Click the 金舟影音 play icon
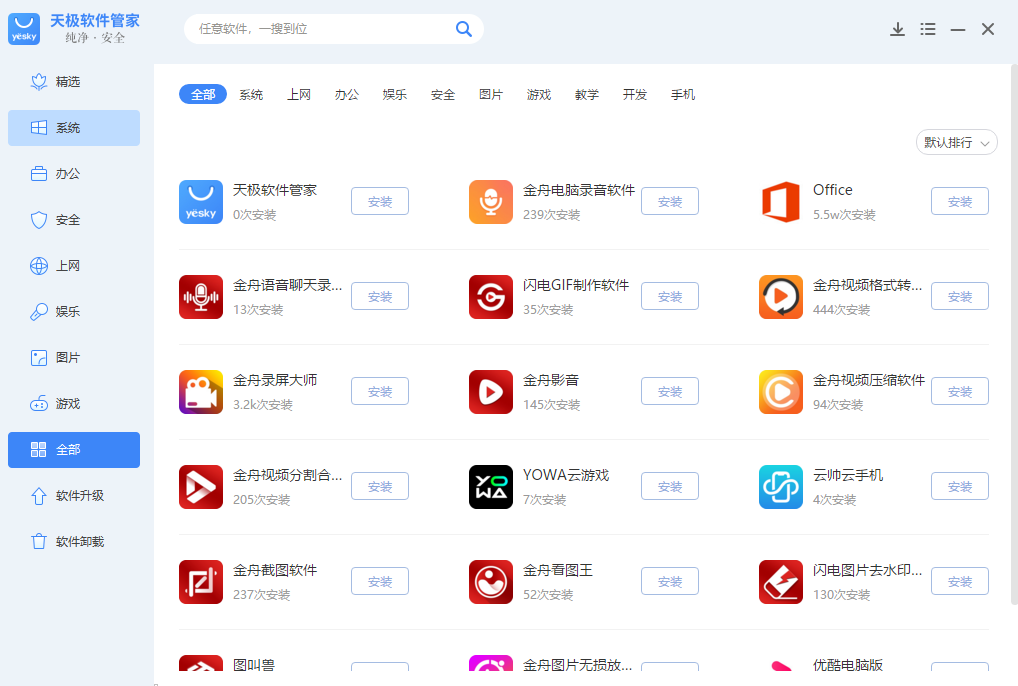Screen dimensions: 1018x686 [491, 392]
